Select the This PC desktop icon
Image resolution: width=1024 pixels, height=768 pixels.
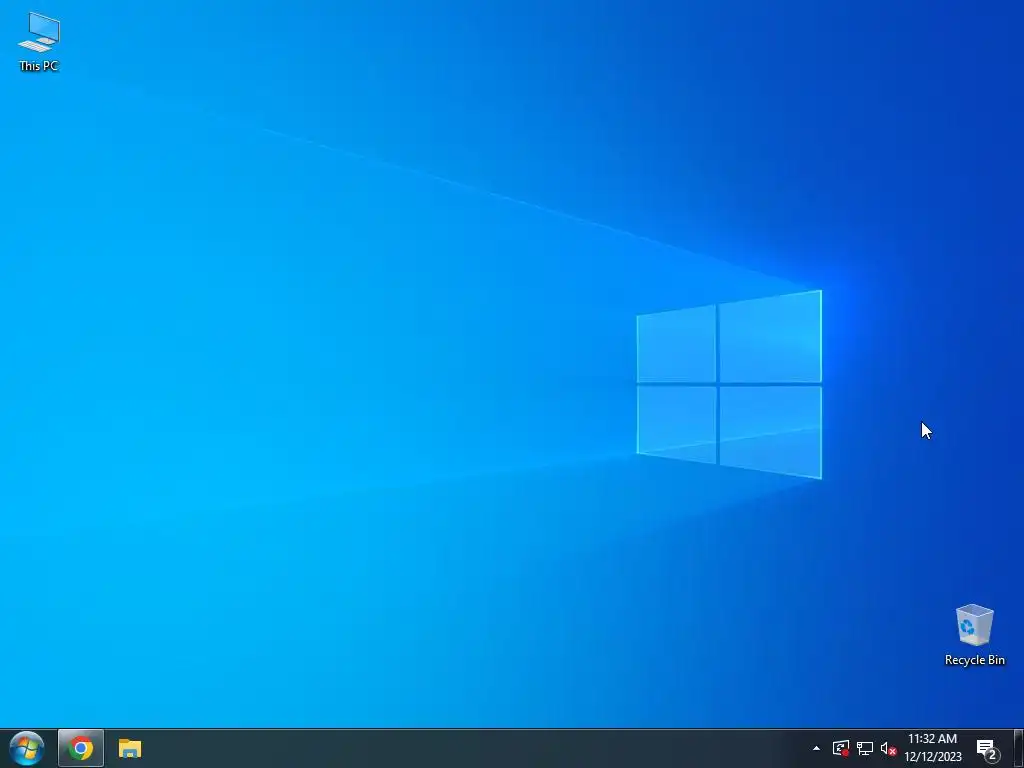39,42
